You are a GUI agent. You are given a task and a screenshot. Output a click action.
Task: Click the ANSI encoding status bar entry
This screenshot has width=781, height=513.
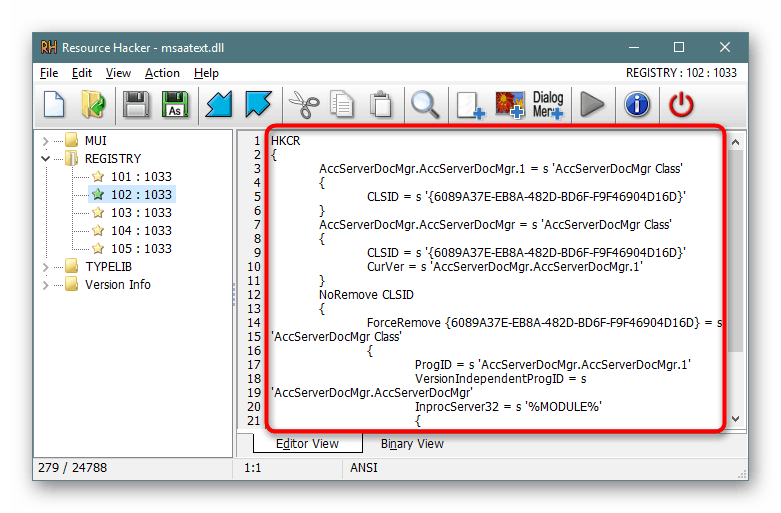[364, 468]
